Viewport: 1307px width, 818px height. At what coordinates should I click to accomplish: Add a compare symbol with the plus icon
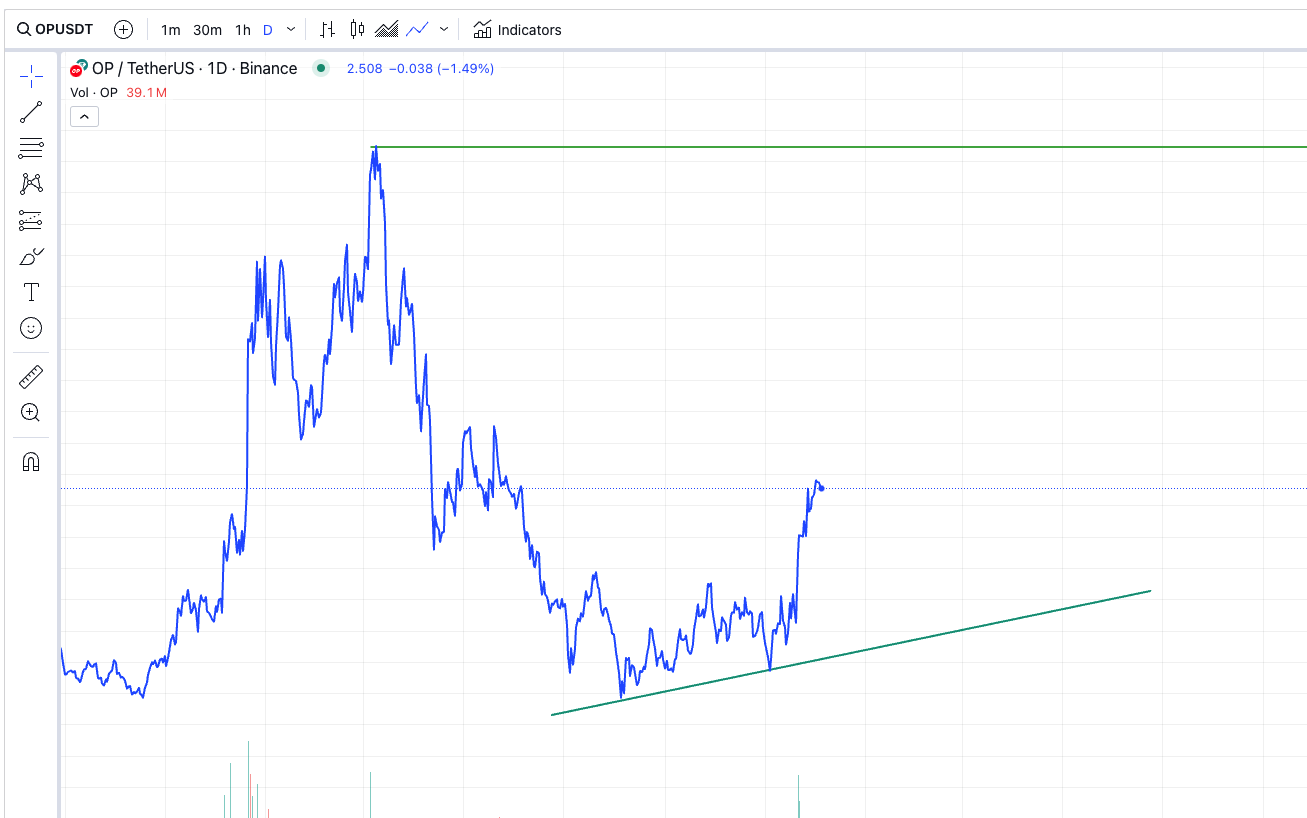(x=123, y=30)
